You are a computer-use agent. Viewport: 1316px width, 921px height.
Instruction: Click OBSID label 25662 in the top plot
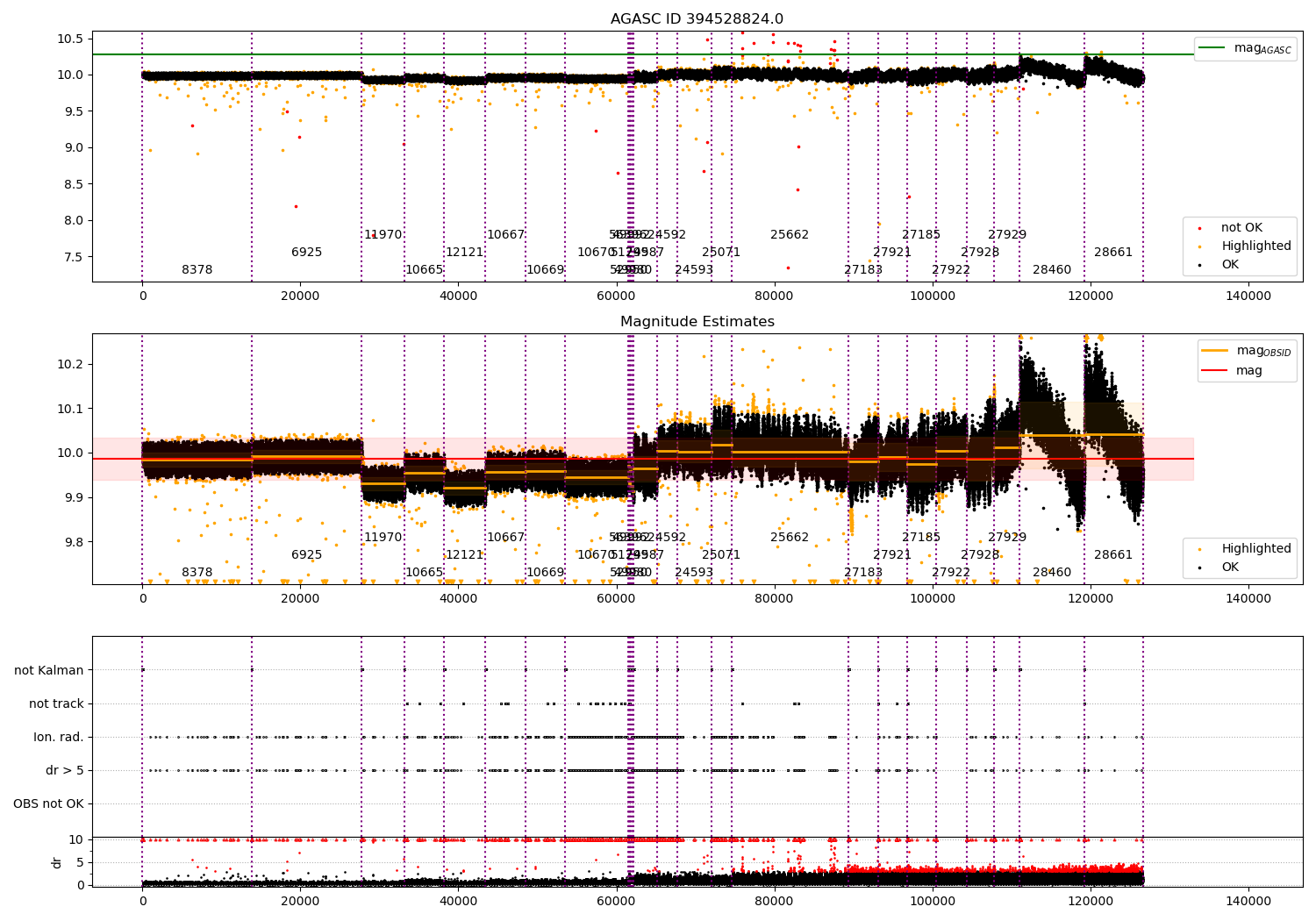click(x=790, y=235)
